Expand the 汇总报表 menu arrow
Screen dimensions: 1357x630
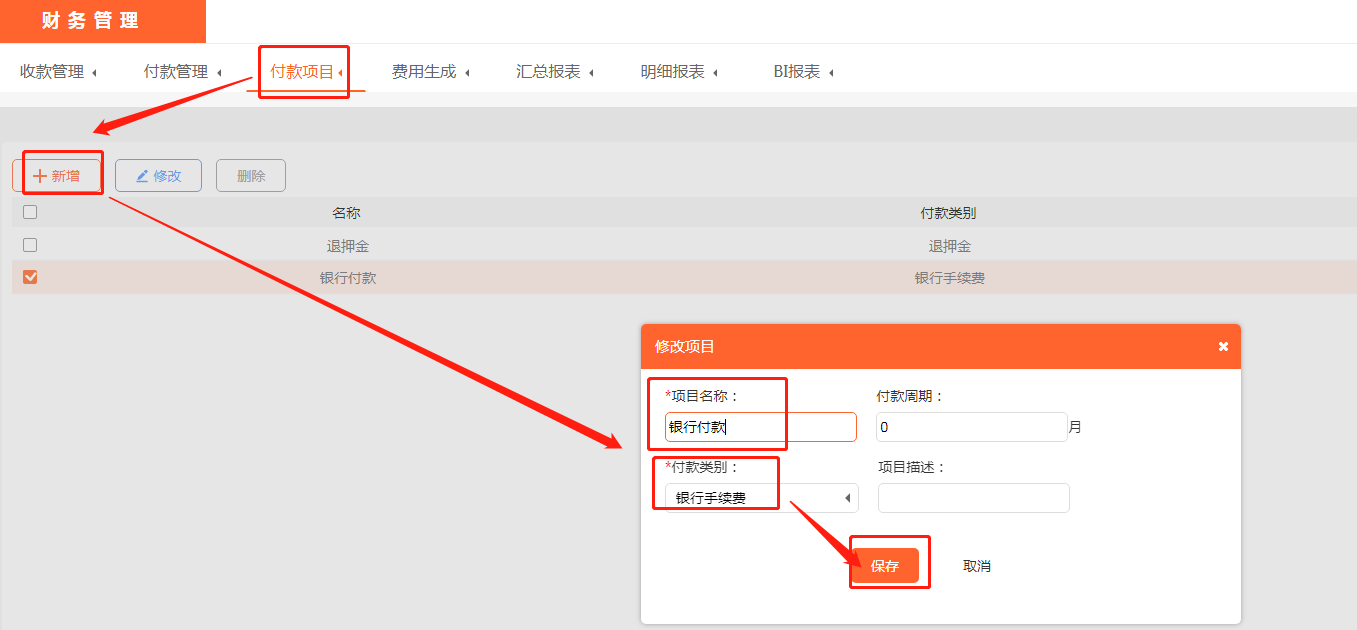[591, 73]
